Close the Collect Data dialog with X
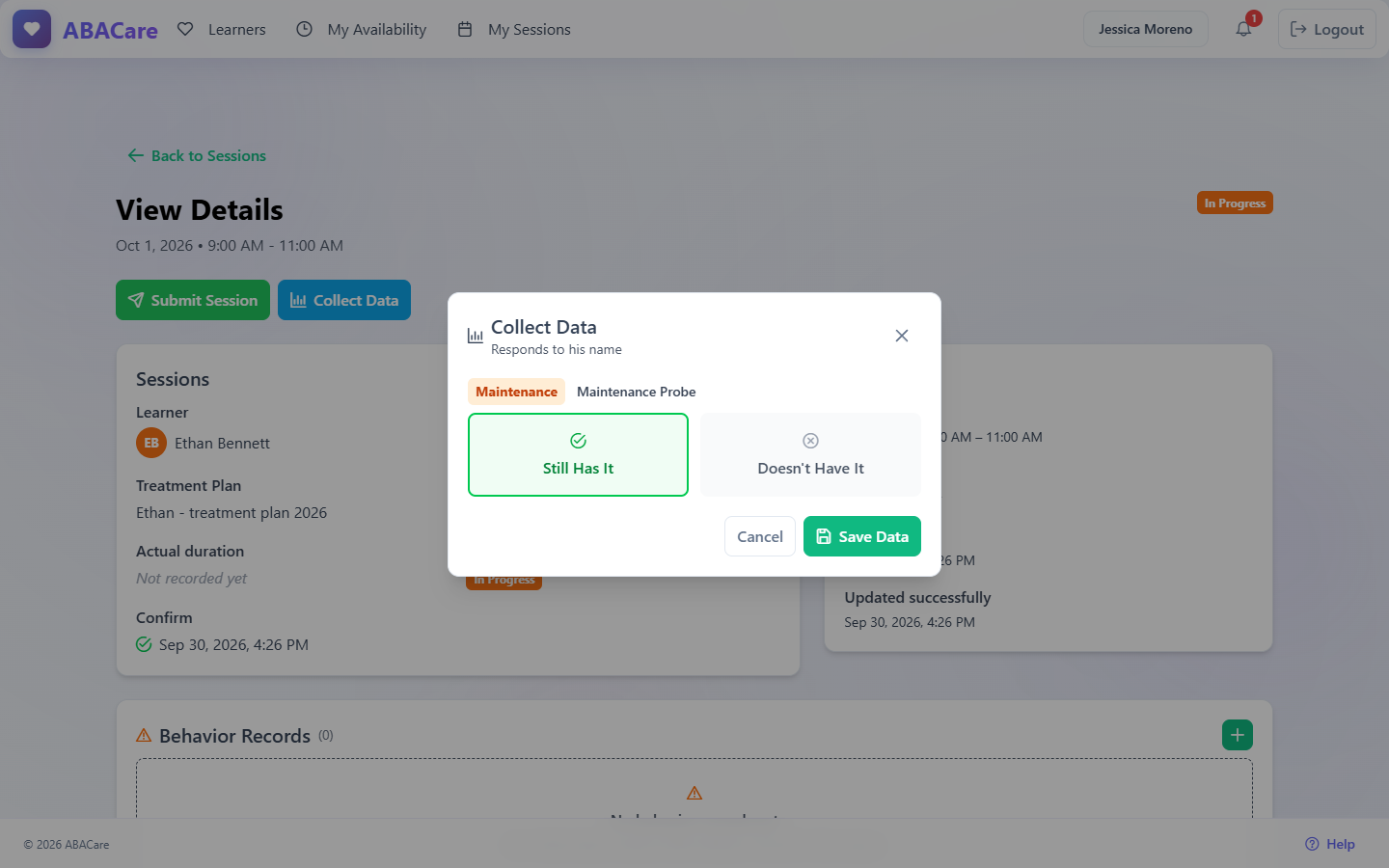Viewport: 1389px width, 868px height. click(x=901, y=336)
